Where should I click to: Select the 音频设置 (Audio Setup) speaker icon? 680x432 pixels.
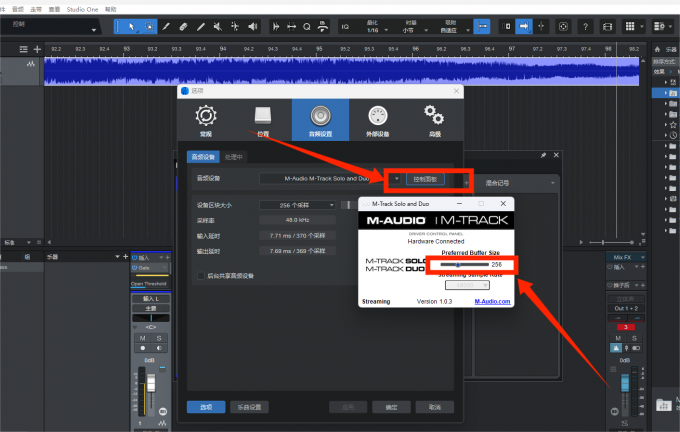tap(320, 119)
